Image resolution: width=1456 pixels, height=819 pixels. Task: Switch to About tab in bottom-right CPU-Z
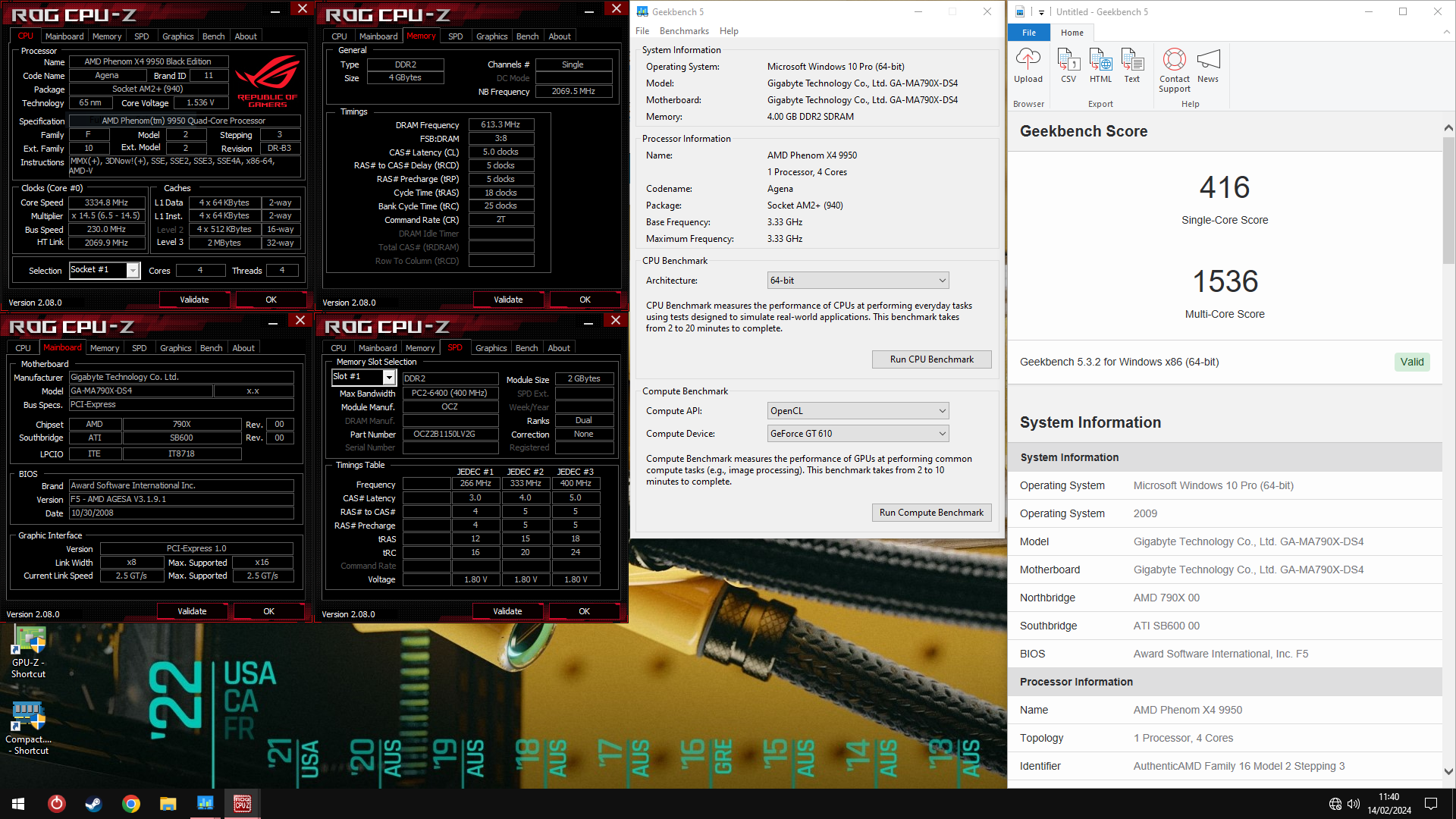point(559,348)
